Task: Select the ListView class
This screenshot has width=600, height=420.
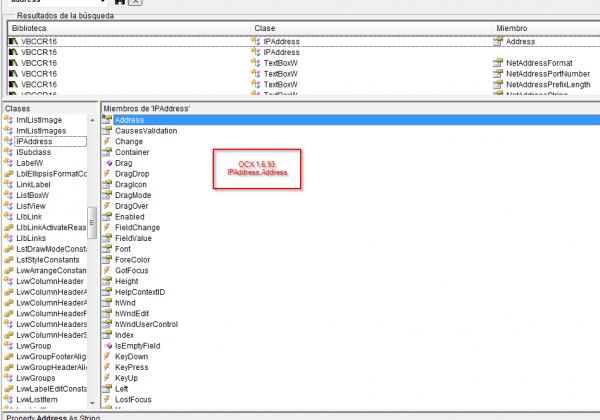Action: (31, 206)
